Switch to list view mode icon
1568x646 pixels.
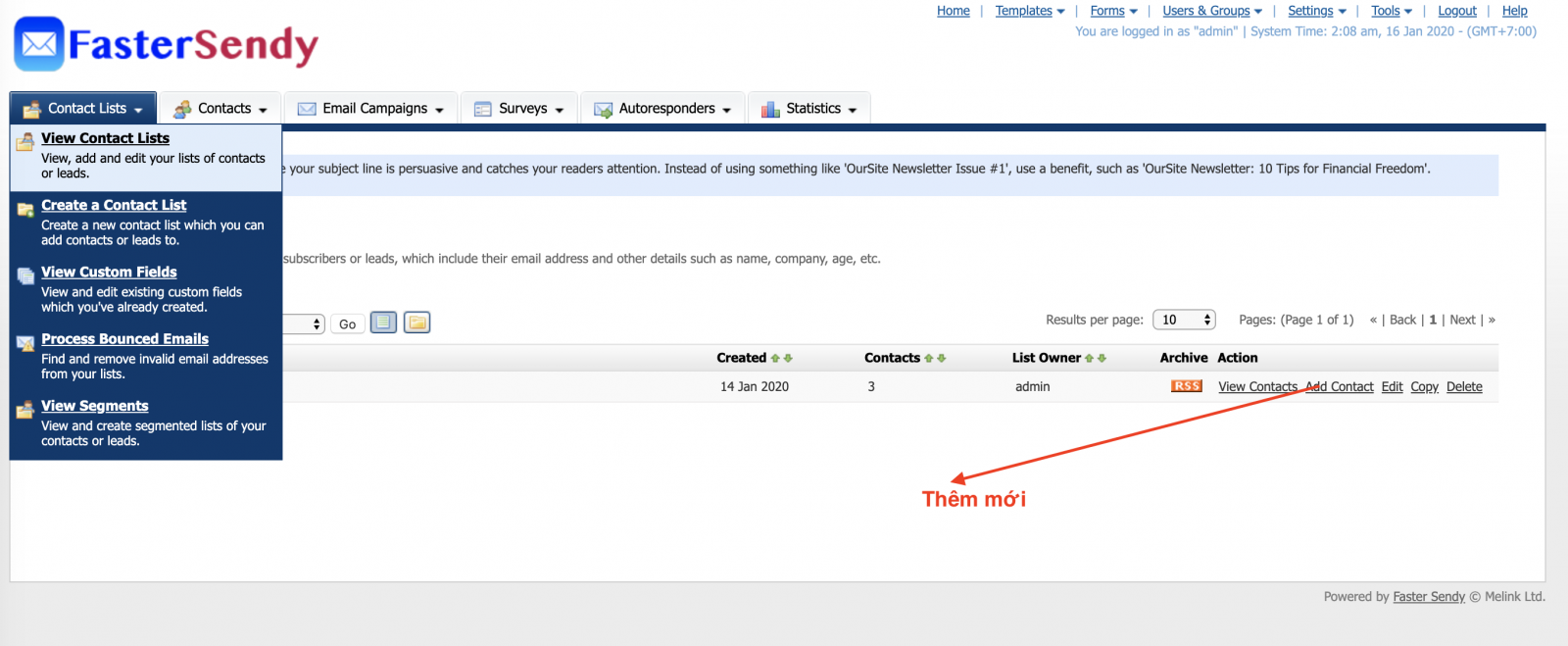coord(383,323)
